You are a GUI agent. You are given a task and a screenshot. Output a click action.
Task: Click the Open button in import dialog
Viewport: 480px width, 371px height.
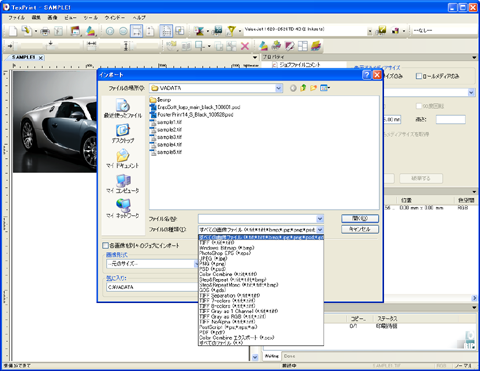click(360, 219)
